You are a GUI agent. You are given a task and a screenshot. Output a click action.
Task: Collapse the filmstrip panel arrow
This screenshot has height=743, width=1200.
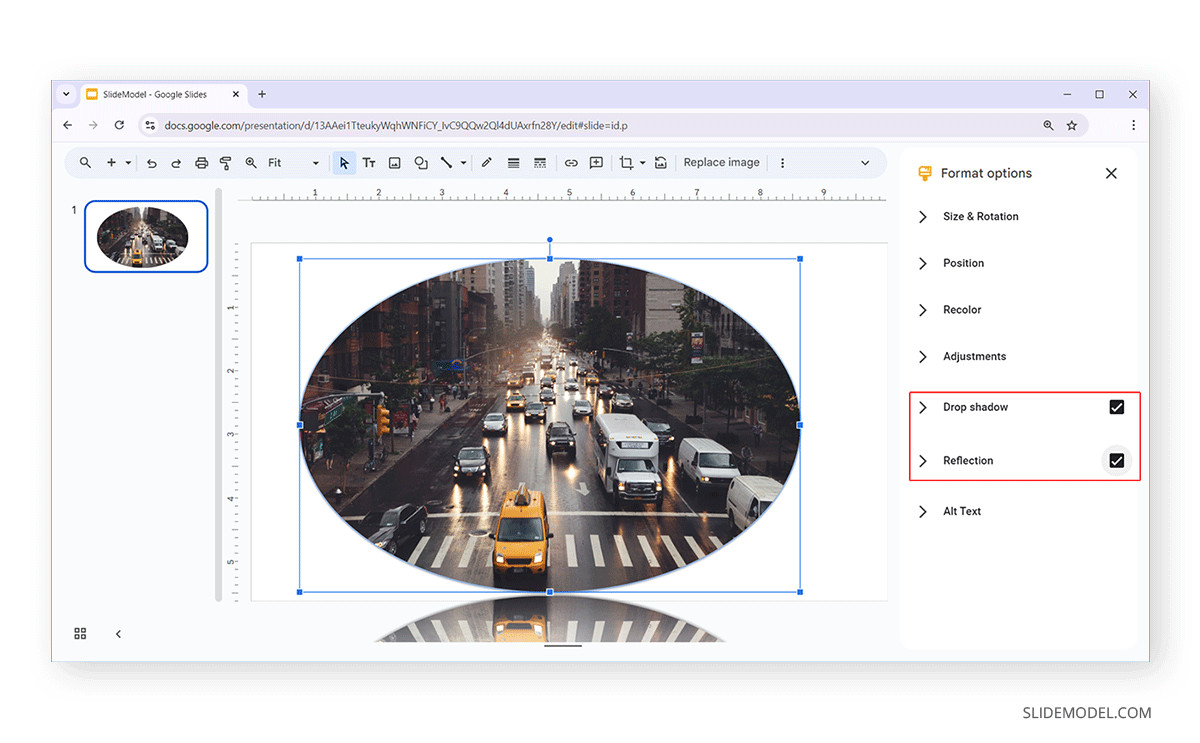pyautogui.click(x=118, y=634)
